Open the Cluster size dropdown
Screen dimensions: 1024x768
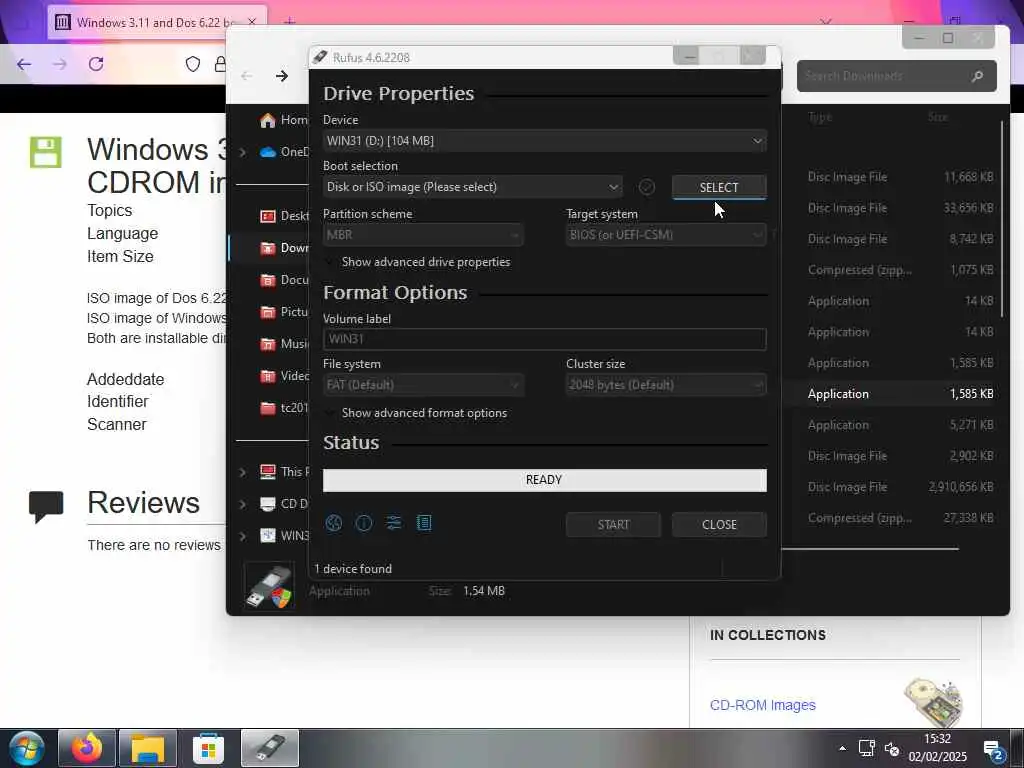click(x=666, y=385)
